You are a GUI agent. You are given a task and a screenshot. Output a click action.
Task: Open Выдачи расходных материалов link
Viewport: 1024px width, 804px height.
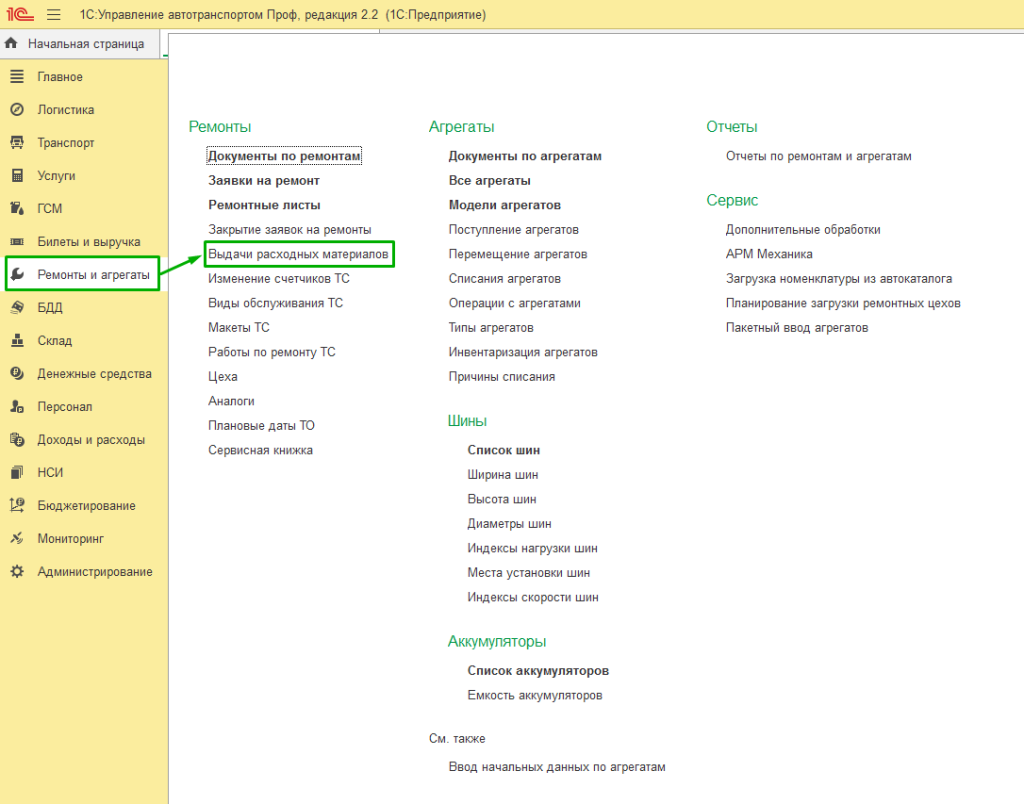[298, 254]
